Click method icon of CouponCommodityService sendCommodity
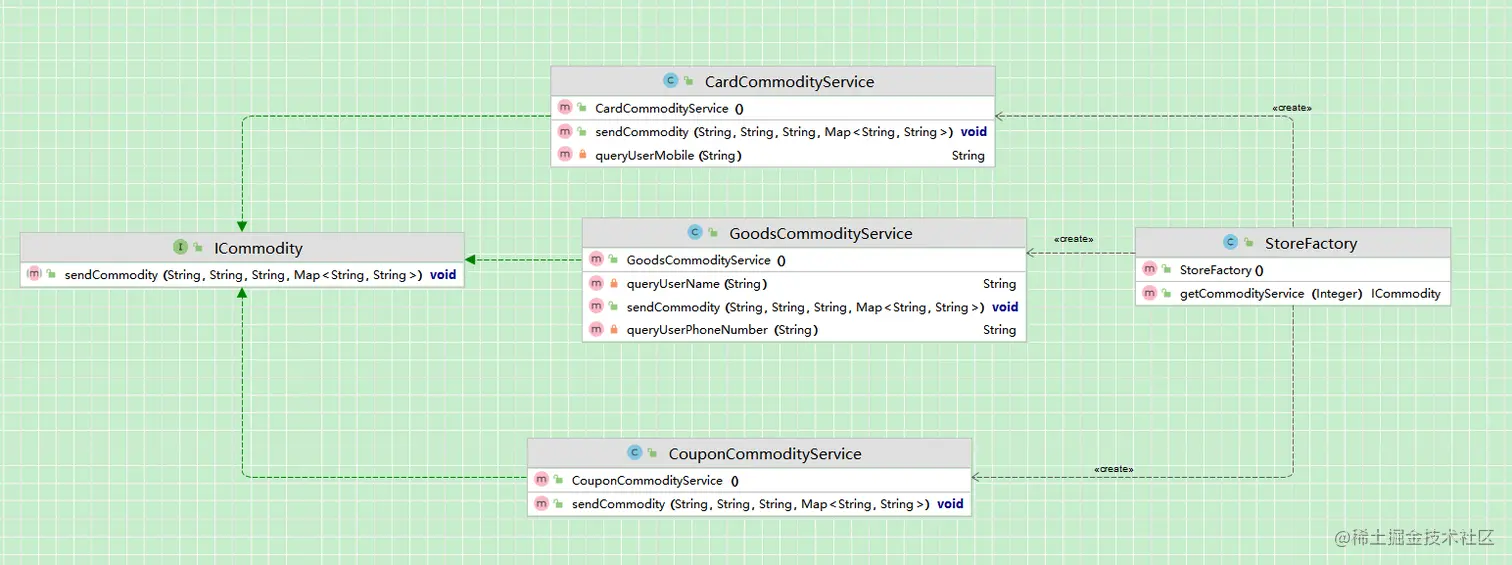 click(x=541, y=504)
